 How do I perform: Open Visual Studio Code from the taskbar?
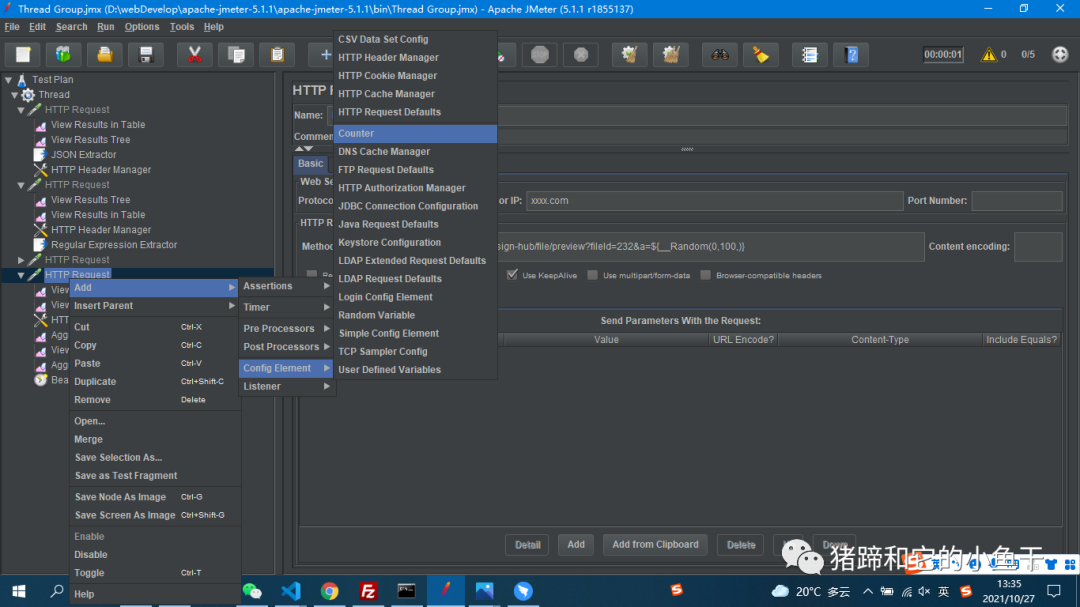[291, 590]
